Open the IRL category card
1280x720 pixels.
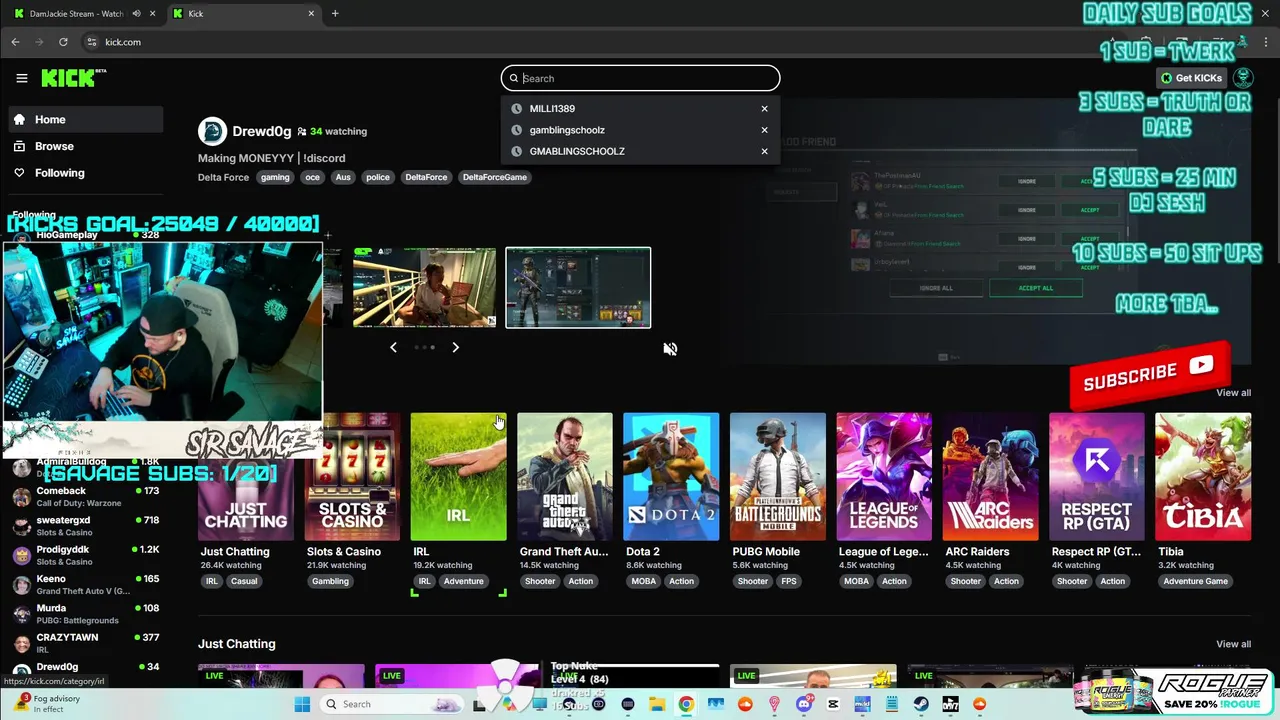(x=458, y=477)
